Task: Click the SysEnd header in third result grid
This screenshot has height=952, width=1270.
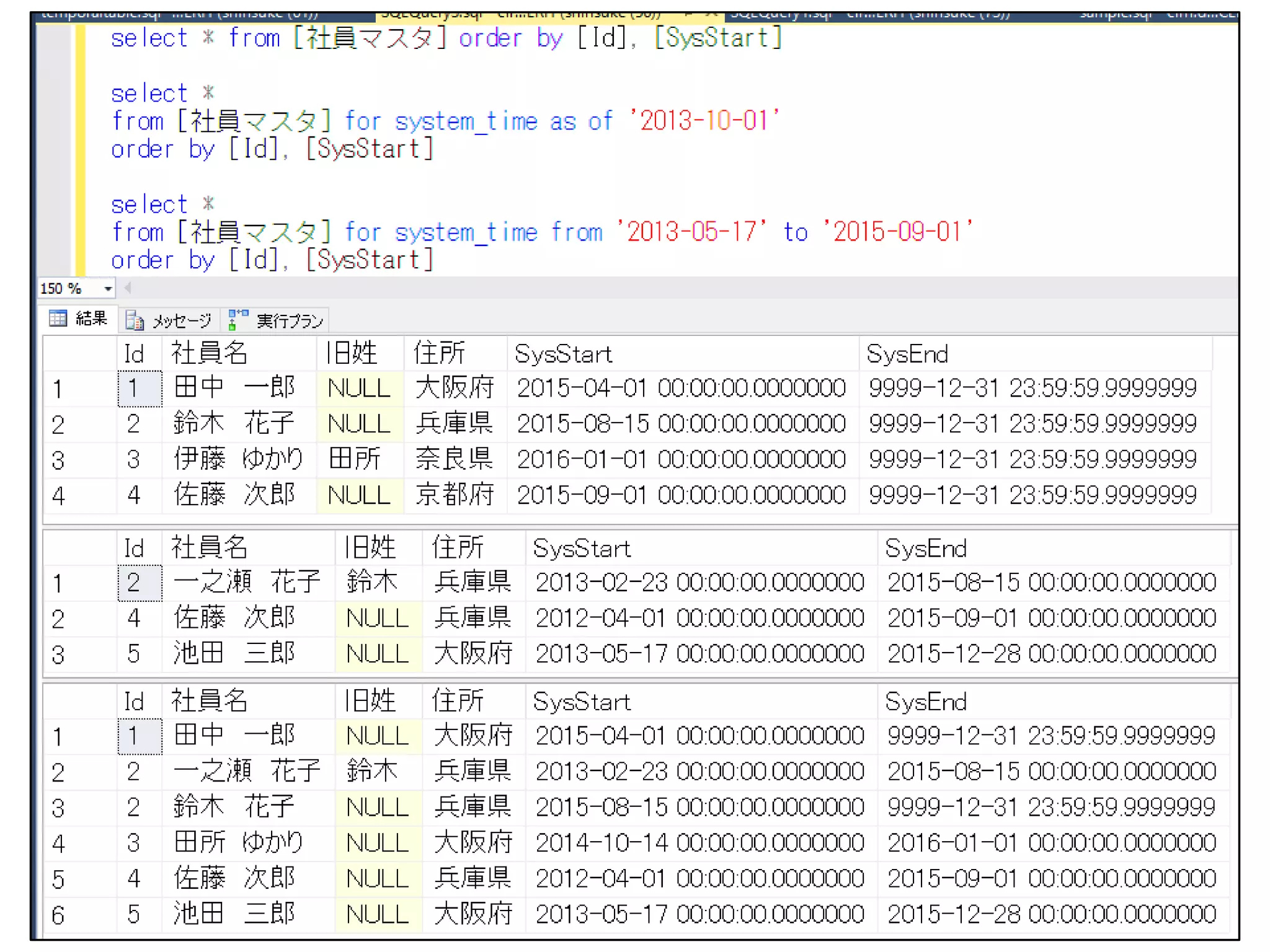Action: (925, 702)
